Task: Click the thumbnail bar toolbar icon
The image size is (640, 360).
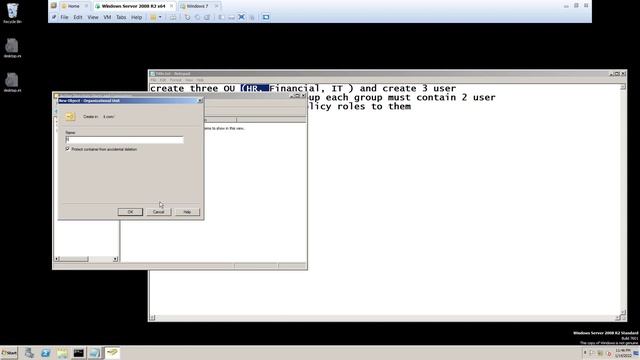Action: pyautogui.click(x=231, y=17)
